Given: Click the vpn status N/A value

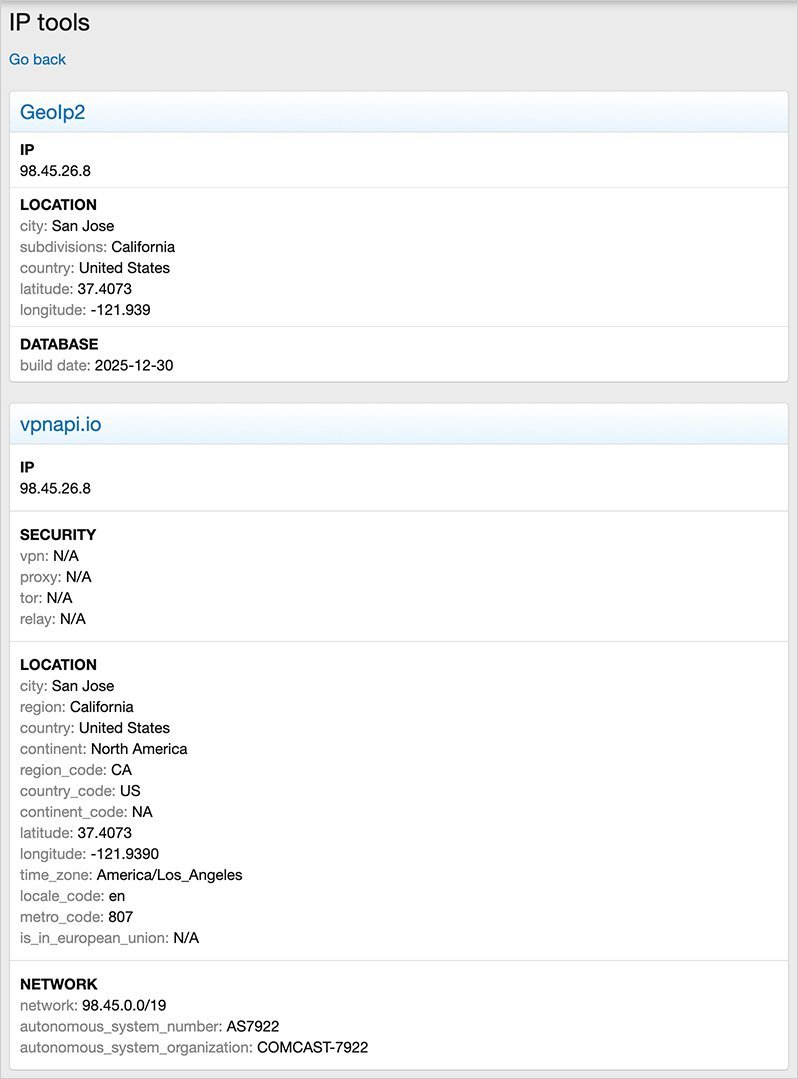Looking at the screenshot, I should point(66,555).
